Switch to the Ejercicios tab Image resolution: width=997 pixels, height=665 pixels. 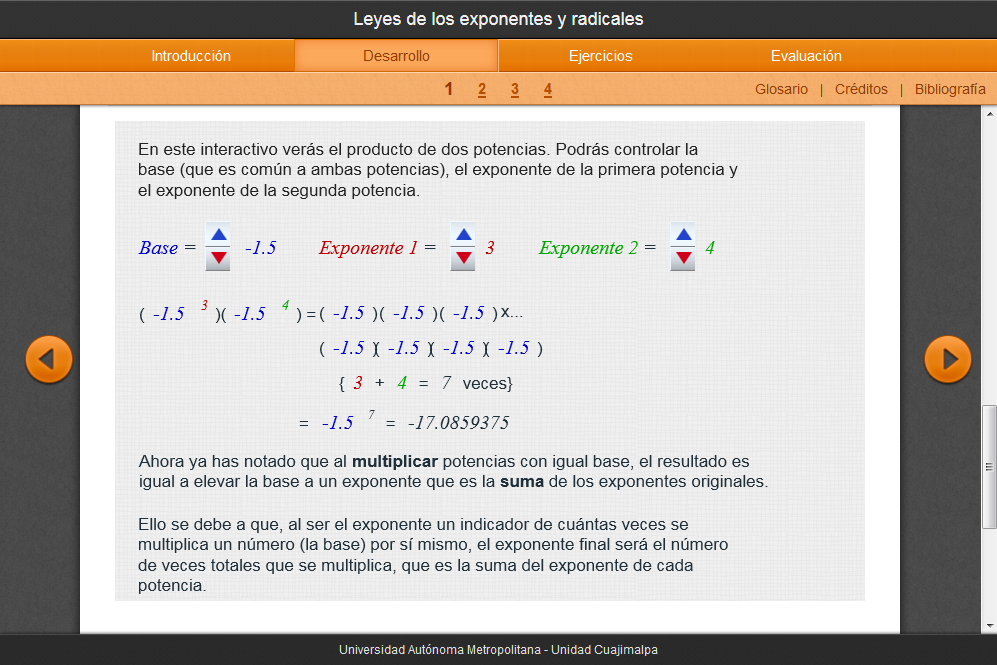point(600,56)
